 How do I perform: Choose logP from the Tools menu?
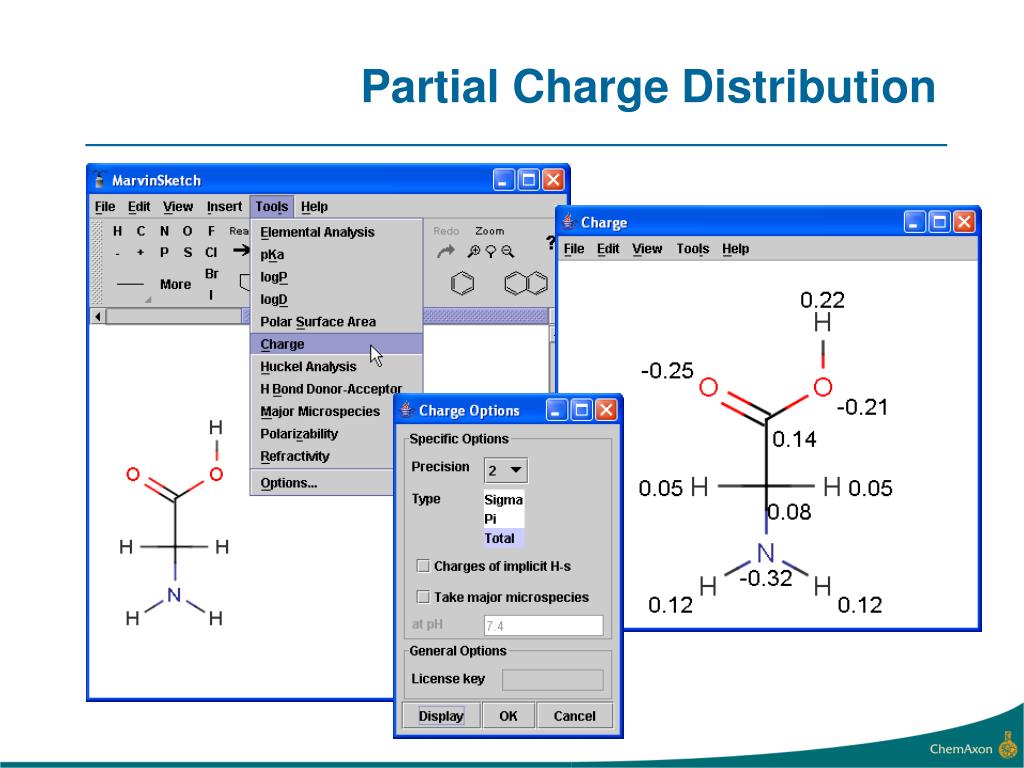(x=336, y=277)
